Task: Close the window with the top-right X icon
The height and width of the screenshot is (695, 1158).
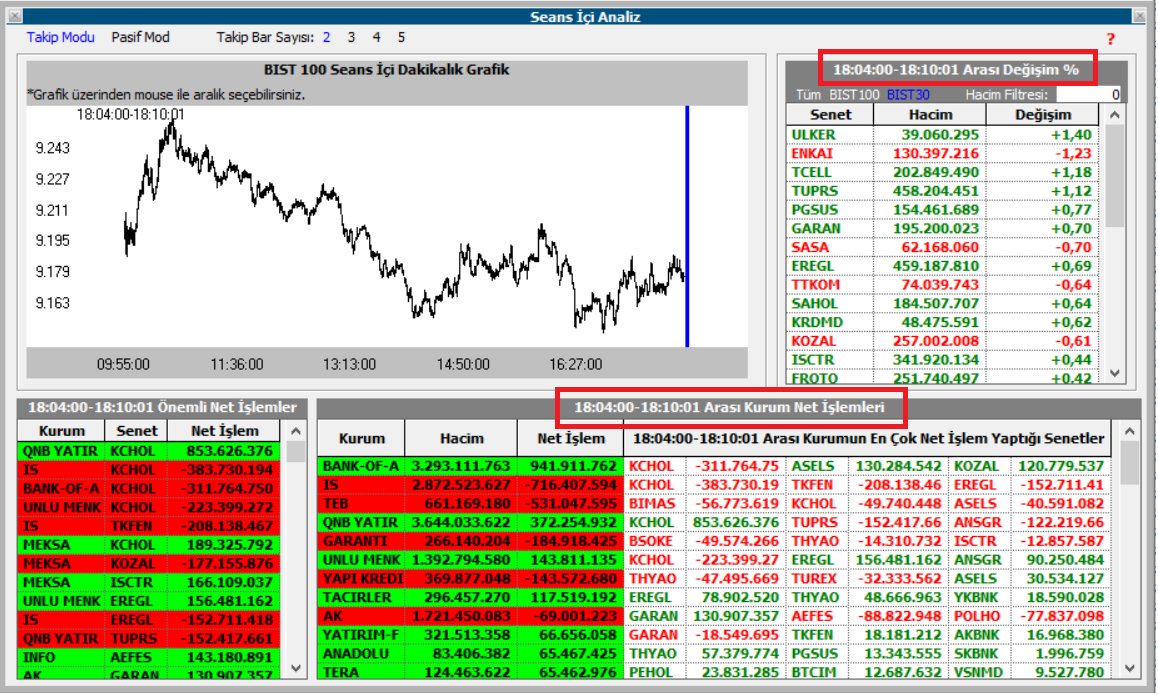Action: click(x=1140, y=16)
